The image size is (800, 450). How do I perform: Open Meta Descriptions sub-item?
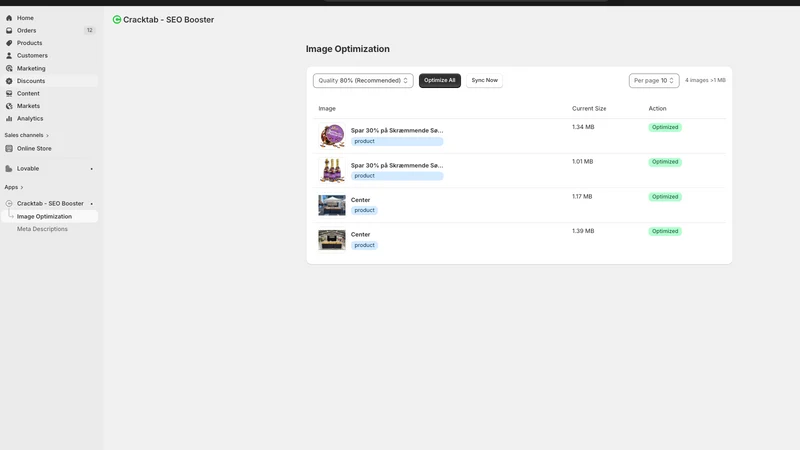point(49,229)
